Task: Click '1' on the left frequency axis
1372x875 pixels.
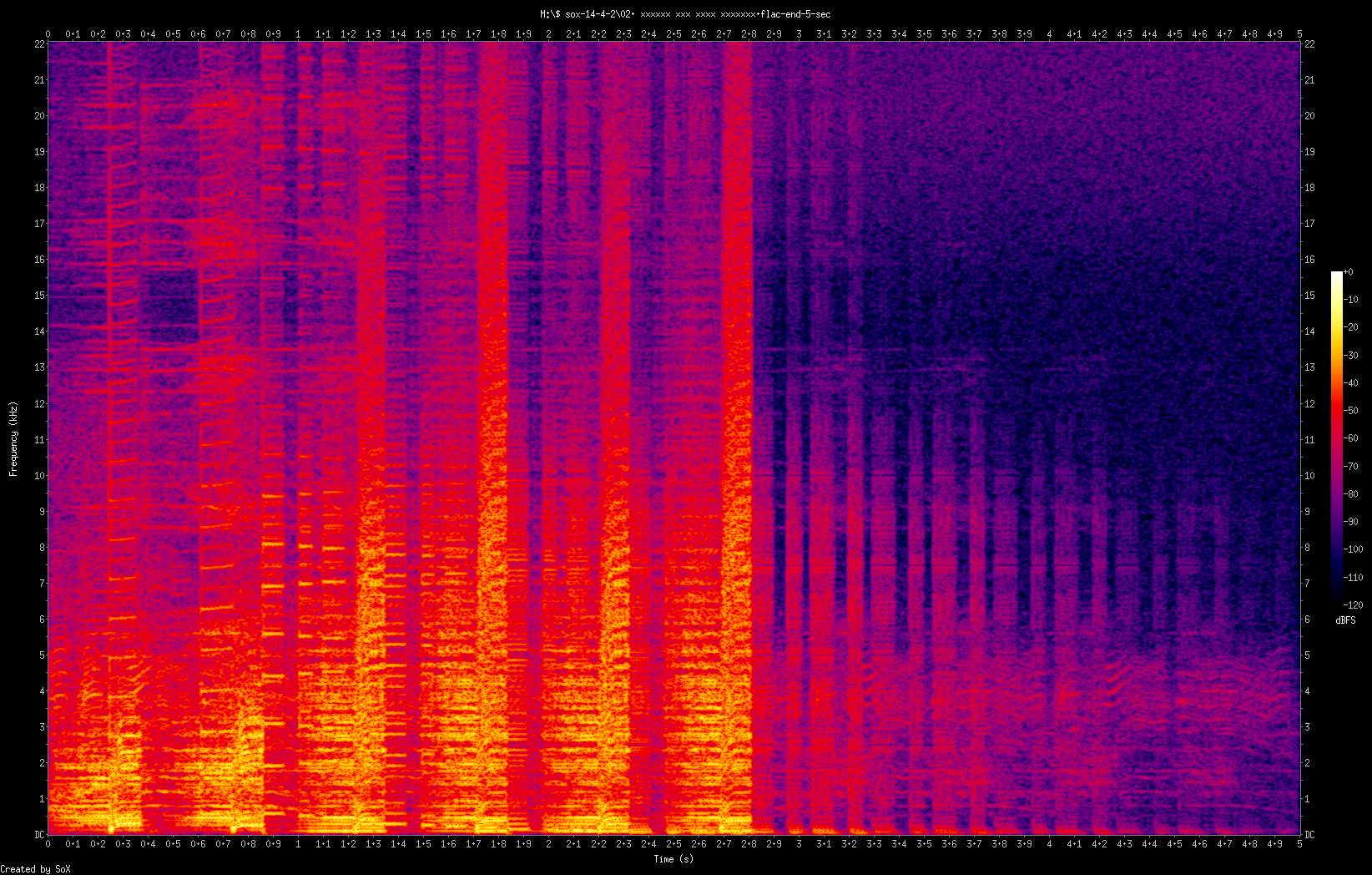Action: pyautogui.click(x=41, y=798)
